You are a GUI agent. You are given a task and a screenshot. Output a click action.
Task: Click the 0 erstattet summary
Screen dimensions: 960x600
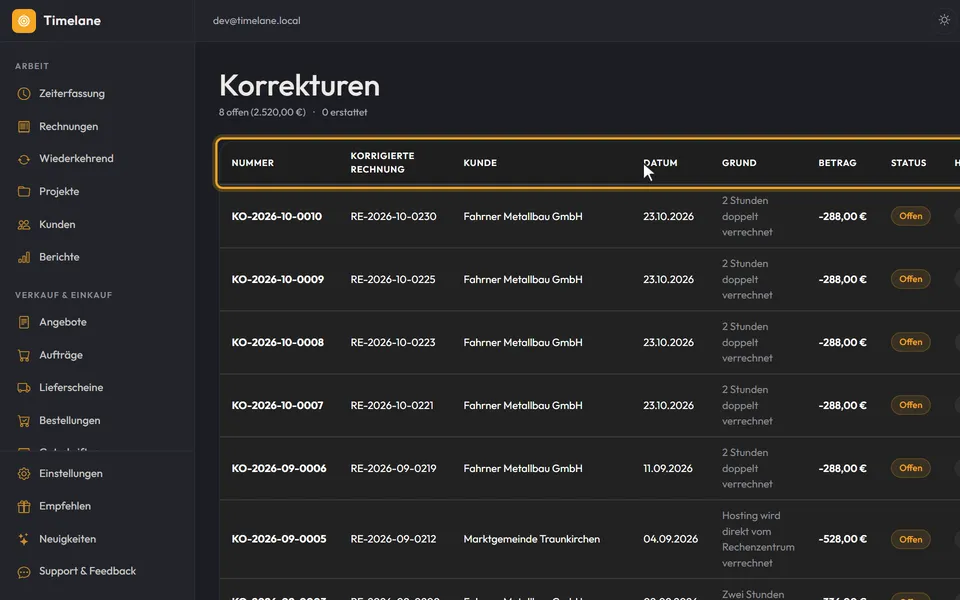[x=345, y=113]
